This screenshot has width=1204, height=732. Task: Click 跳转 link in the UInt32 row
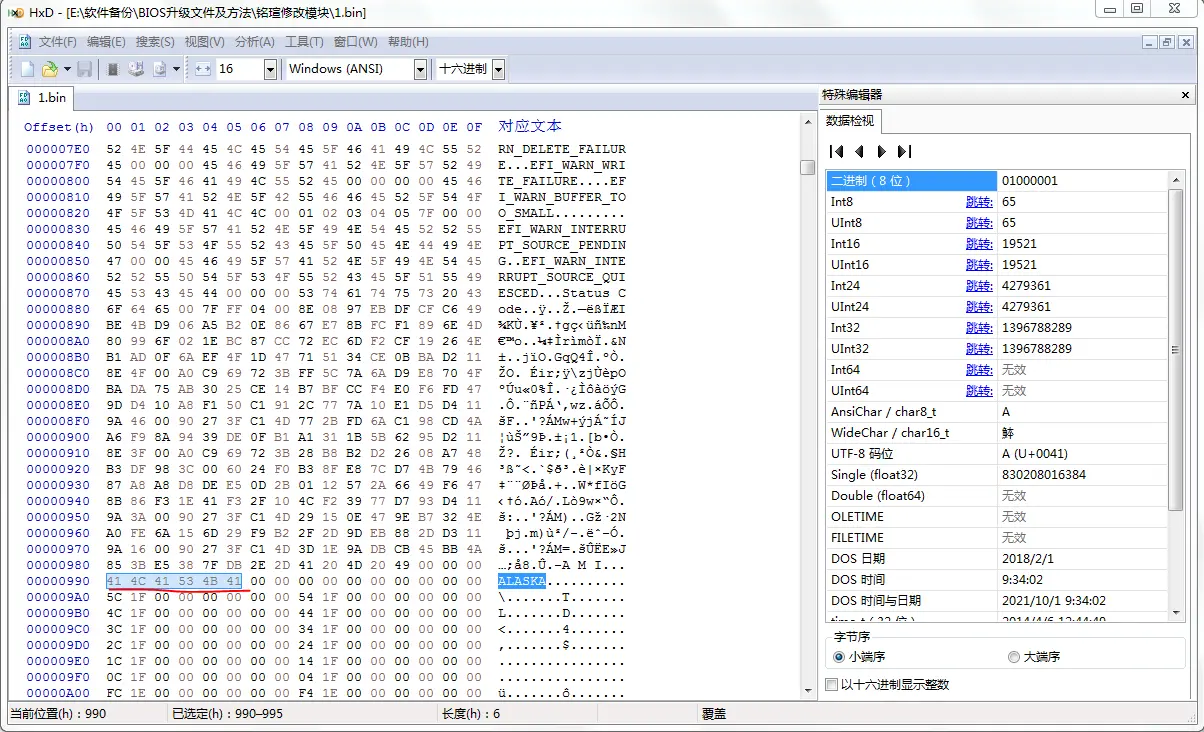coord(979,349)
